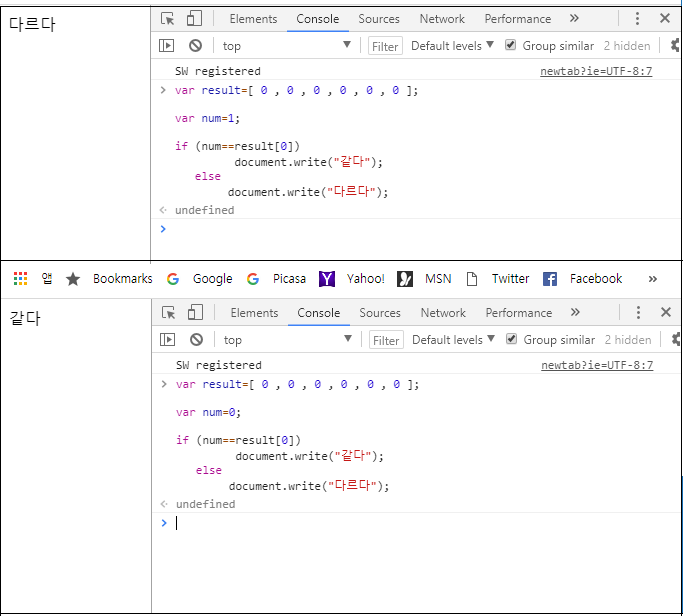Screen dimensions: 683x616
Task: Open Elements tab in lower DevTools
Action: point(254,312)
